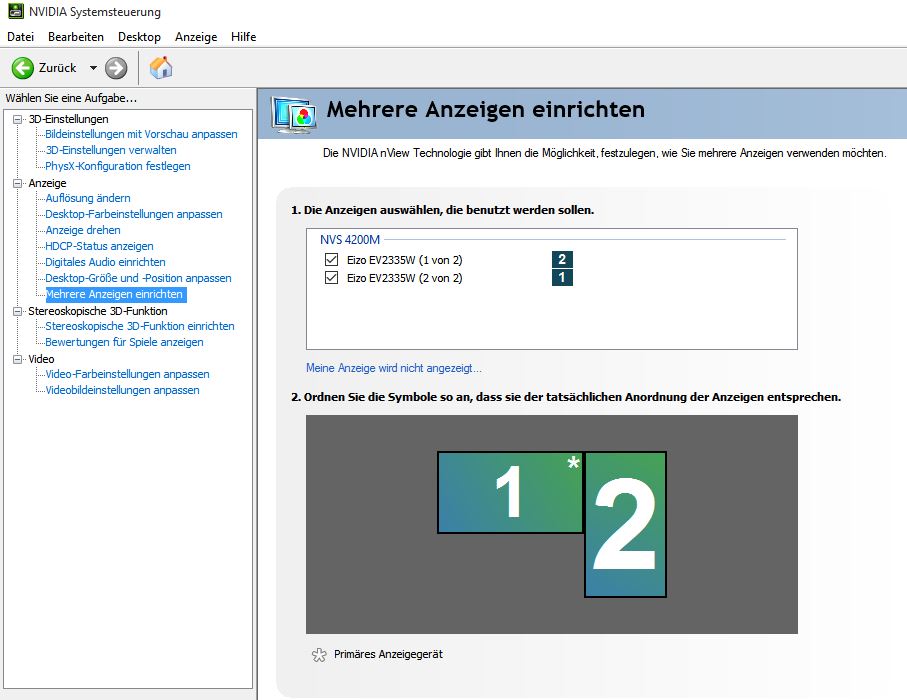Open the Anzeige menu
The image size is (907, 700).
pos(196,36)
